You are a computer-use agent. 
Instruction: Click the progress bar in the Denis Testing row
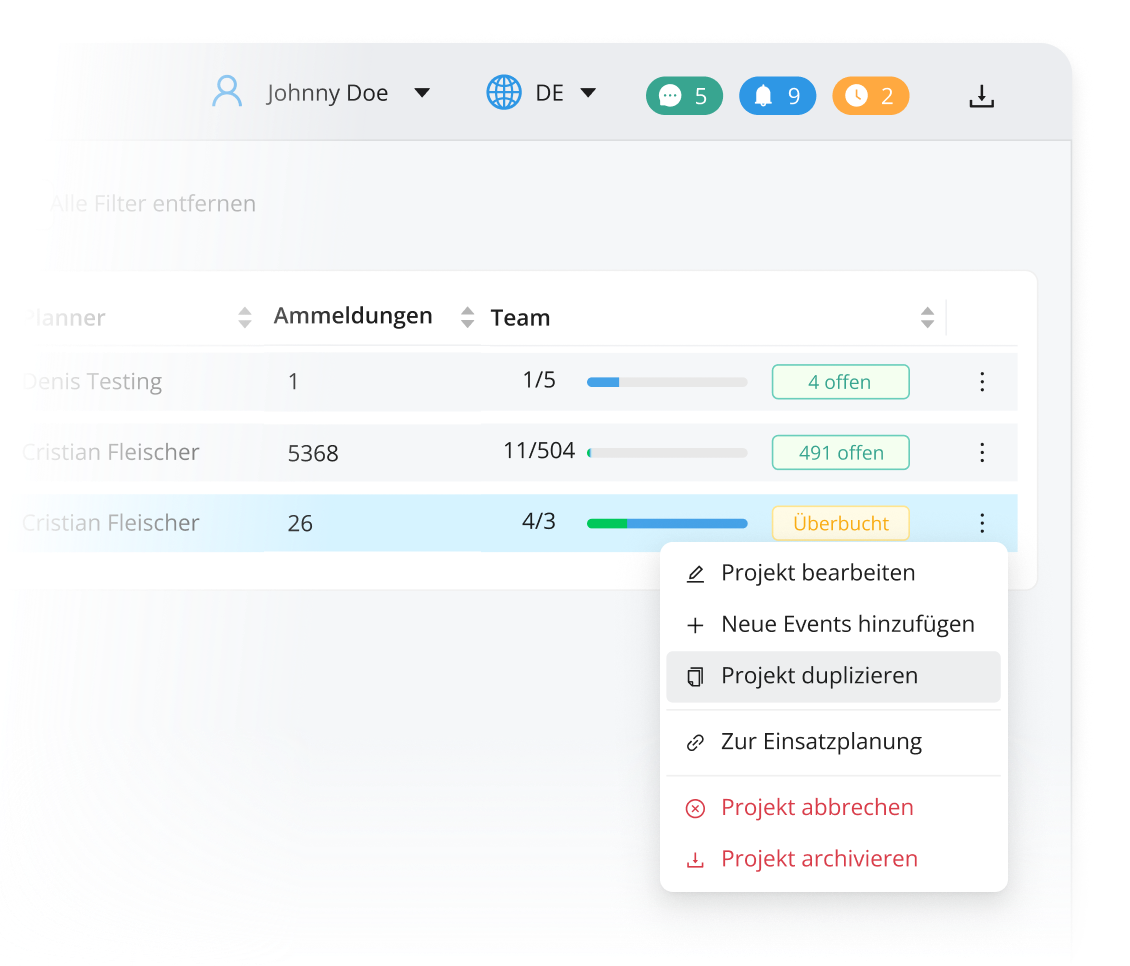click(667, 381)
